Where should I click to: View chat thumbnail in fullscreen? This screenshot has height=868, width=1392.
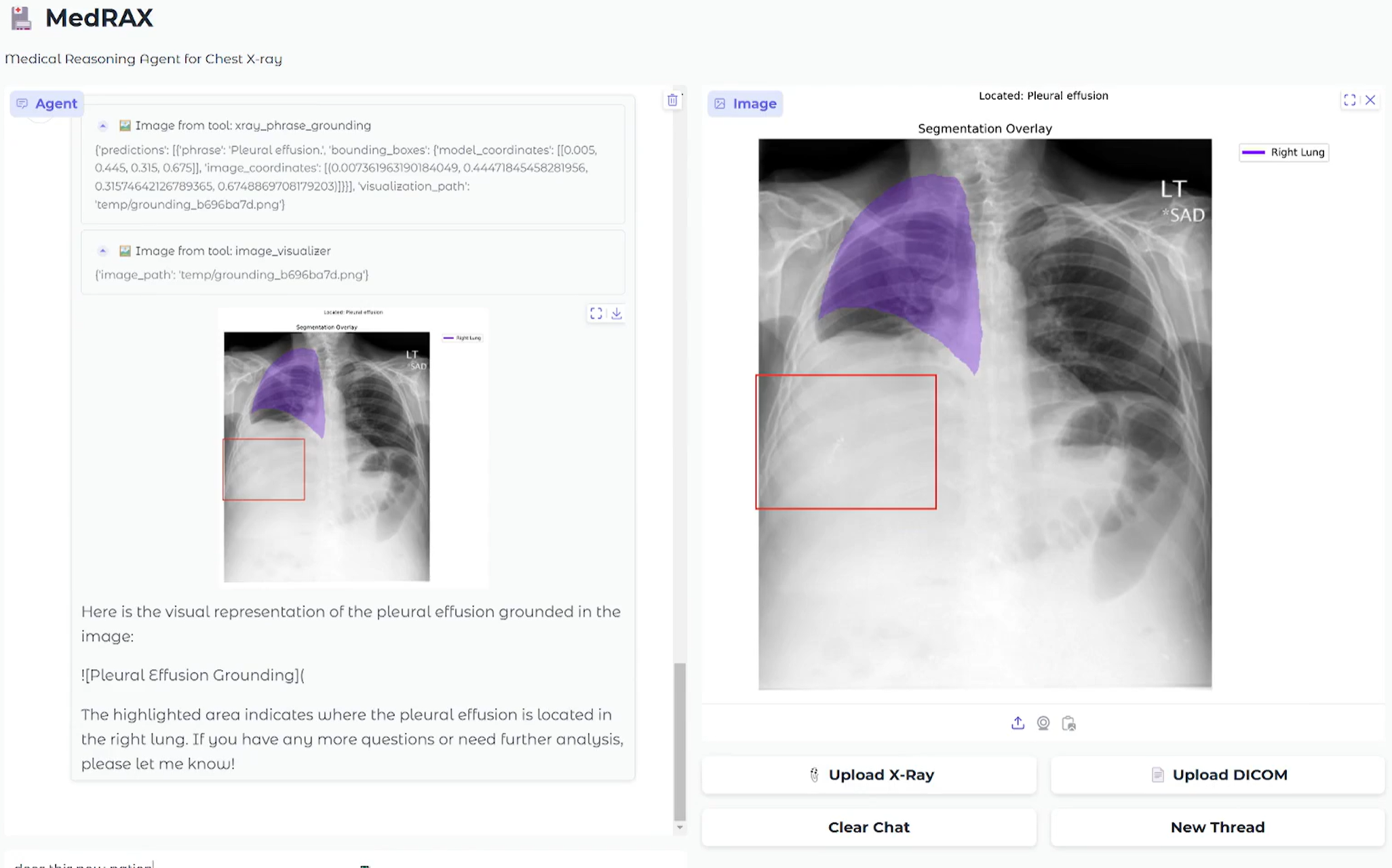coord(596,313)
